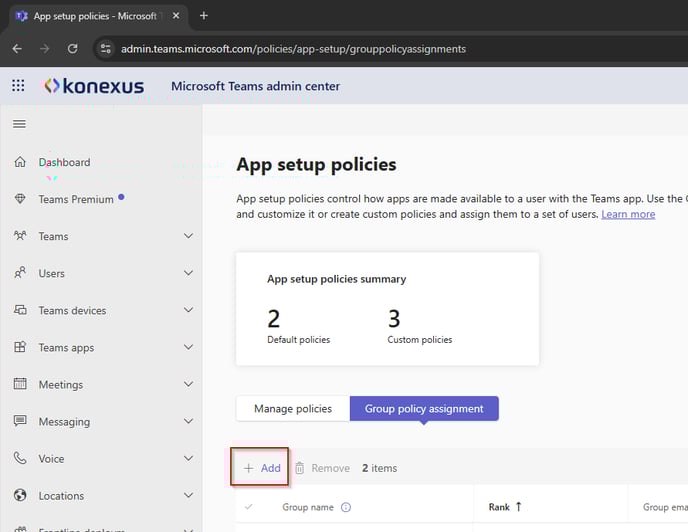
Task: Expand the Teams menu chevron
Action: pyautogui.click(x=188, y=236)
